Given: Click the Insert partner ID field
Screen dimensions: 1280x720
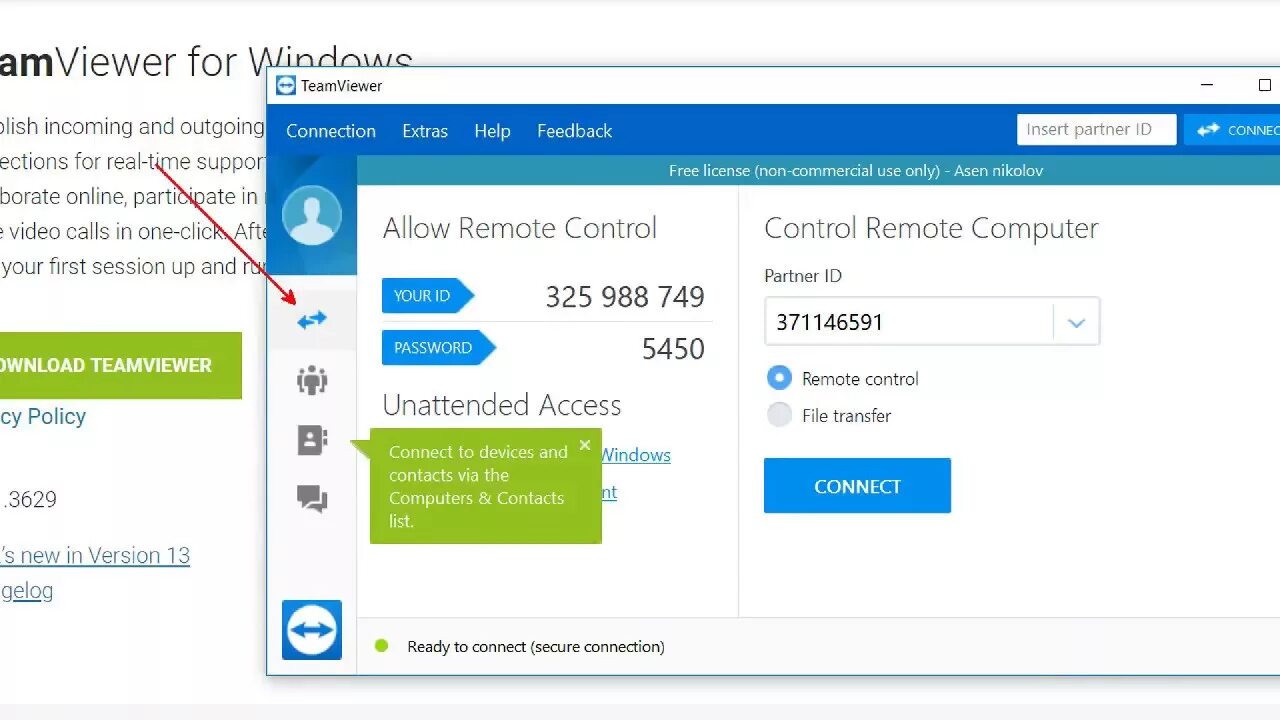Looking at the screenshot, I should (1096, 129).
